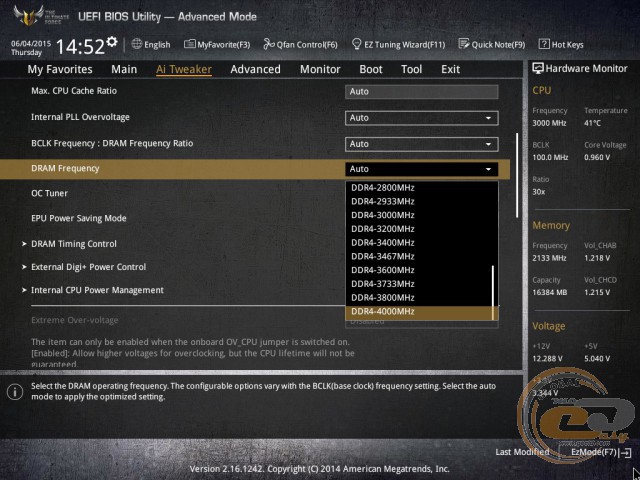Click the +5V 5.040 V reading
Screen dimensions: 640x480
[x=597, y=358]
